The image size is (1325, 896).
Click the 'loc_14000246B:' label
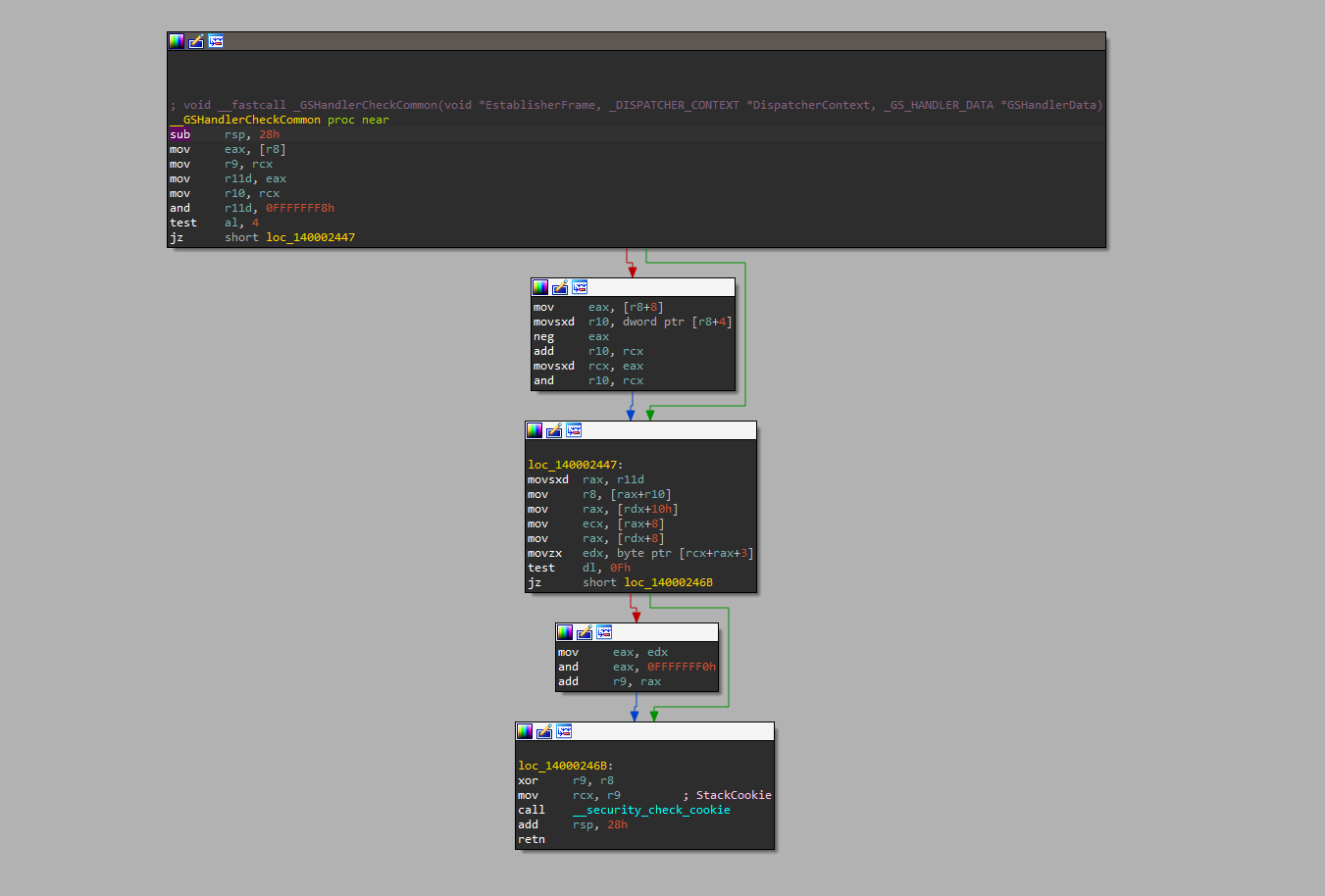tap(565, 766)
